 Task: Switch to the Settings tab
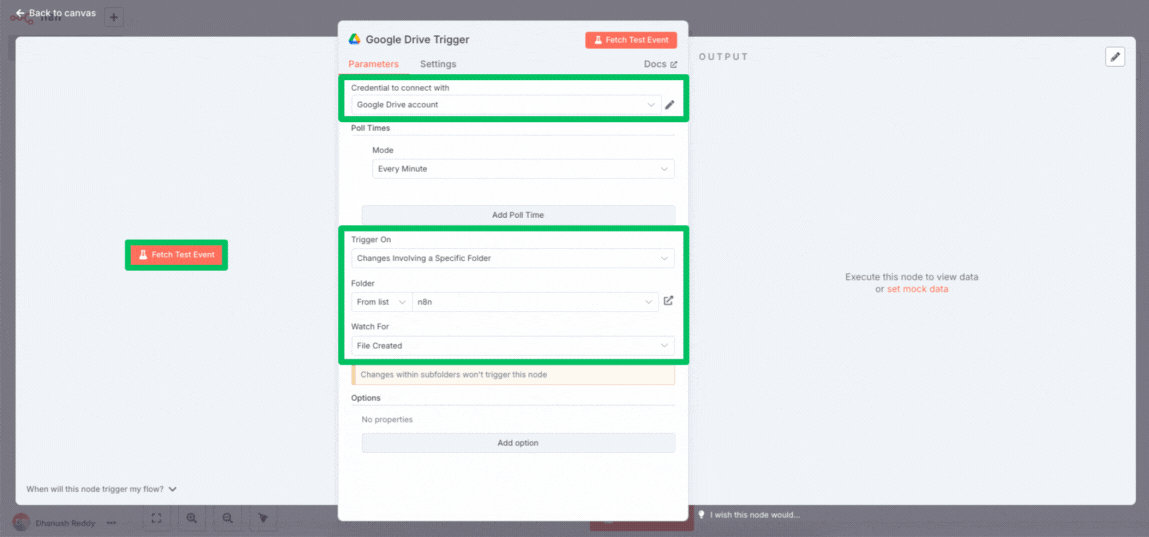[437, 64]
